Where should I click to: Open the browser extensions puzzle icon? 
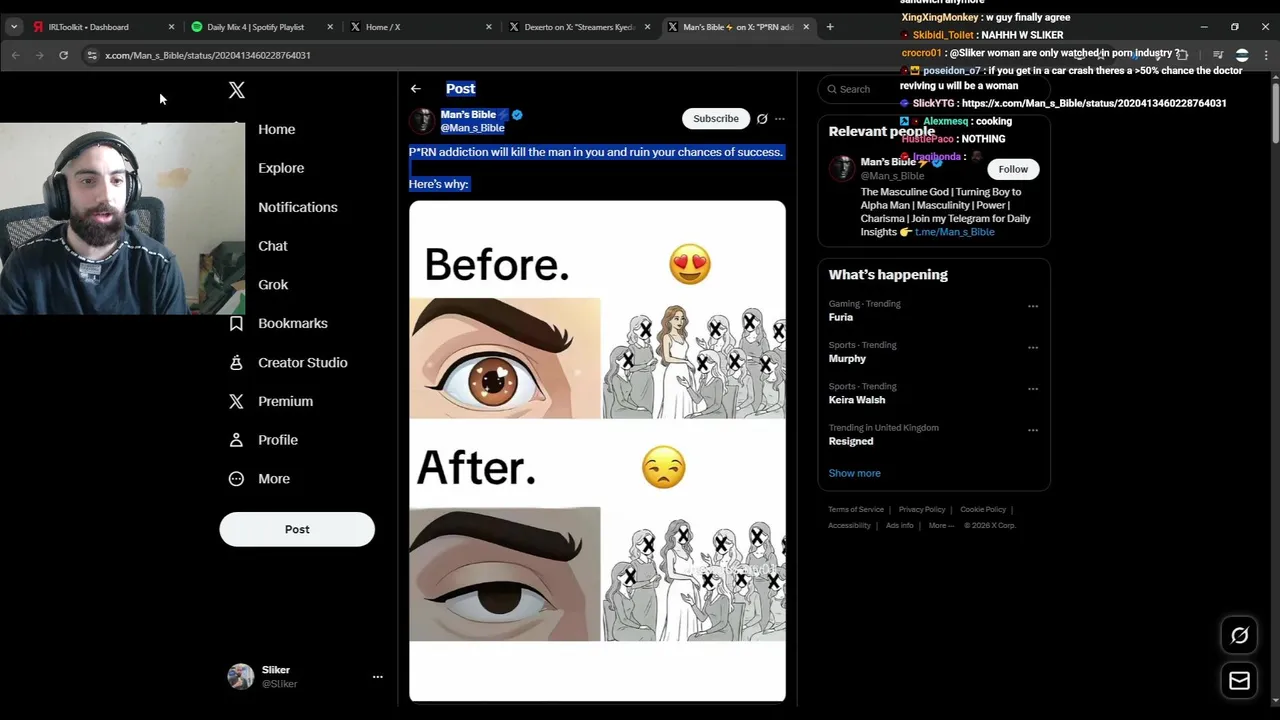[1182, 55]
